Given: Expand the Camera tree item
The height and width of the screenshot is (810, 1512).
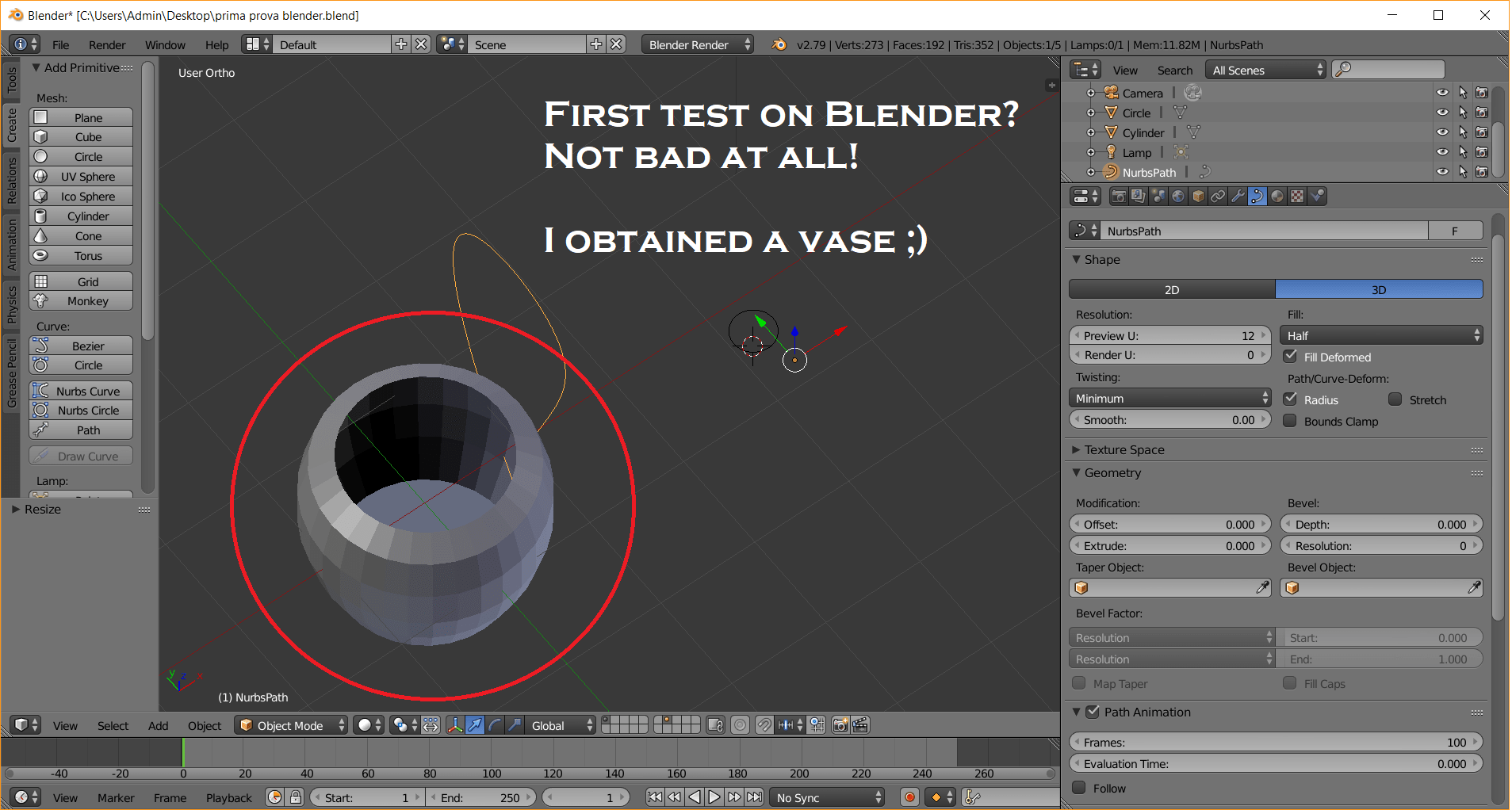Looking at the screenshot, I should pyautogui.click(x=1091, y=93).
